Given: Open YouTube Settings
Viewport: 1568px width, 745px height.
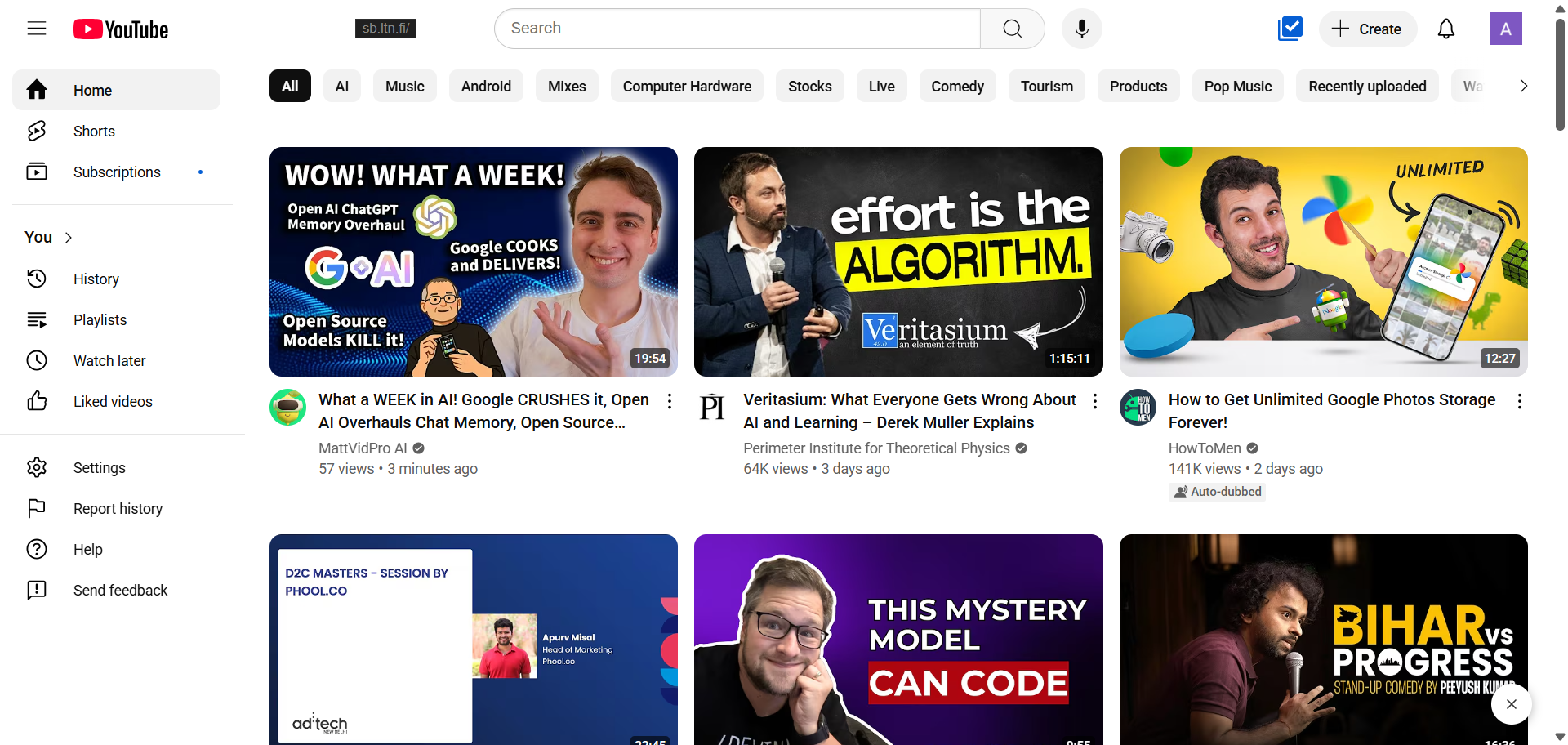Looking at the screenshot, I should [117, 467].
